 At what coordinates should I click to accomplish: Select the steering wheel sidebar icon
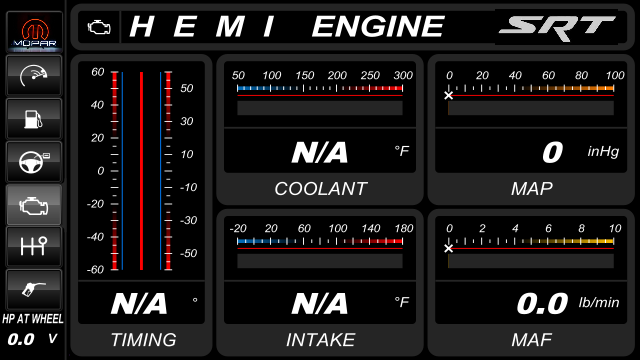point(34,162)
